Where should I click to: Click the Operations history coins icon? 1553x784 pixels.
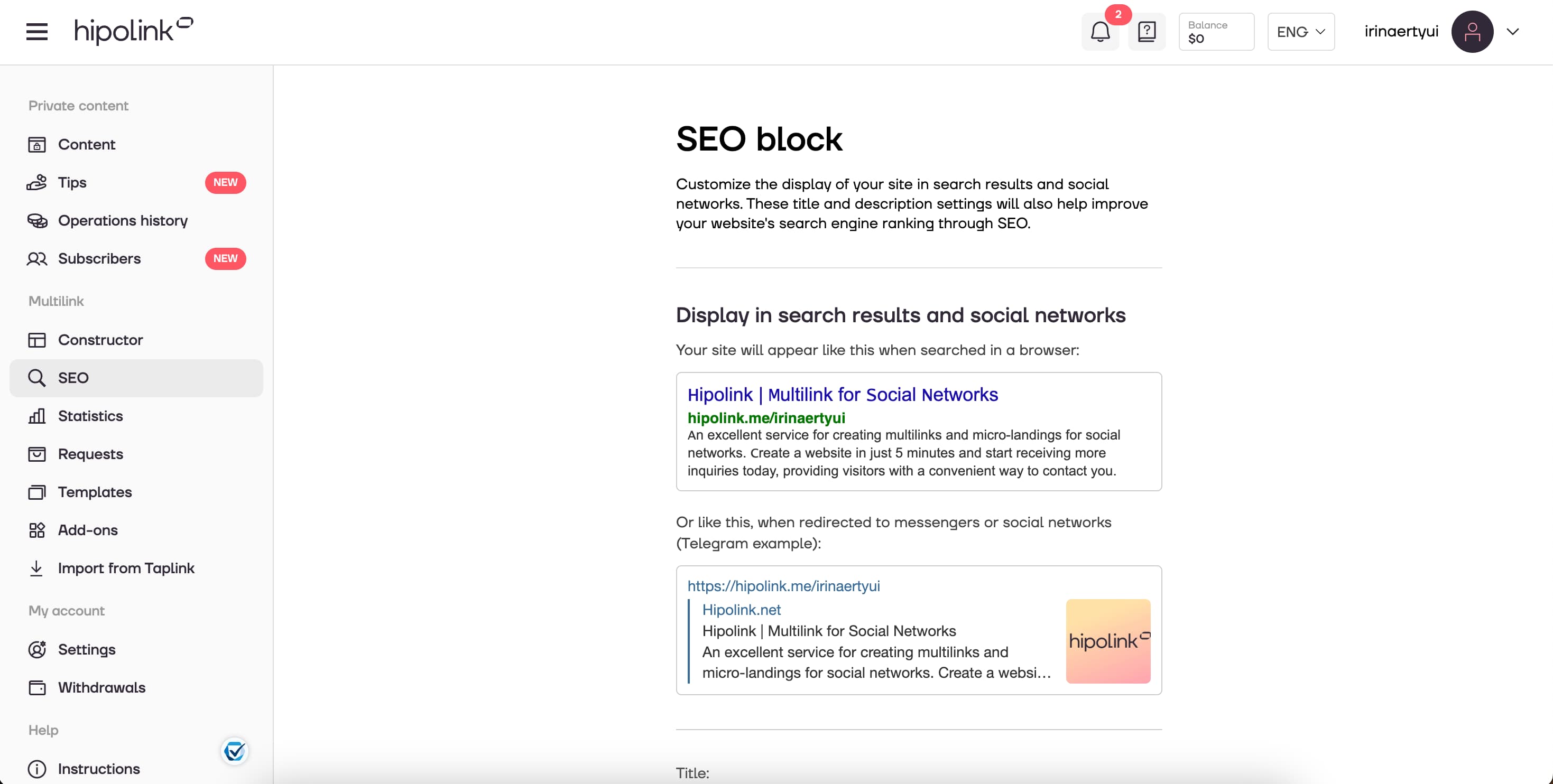[x=37, y=220]
